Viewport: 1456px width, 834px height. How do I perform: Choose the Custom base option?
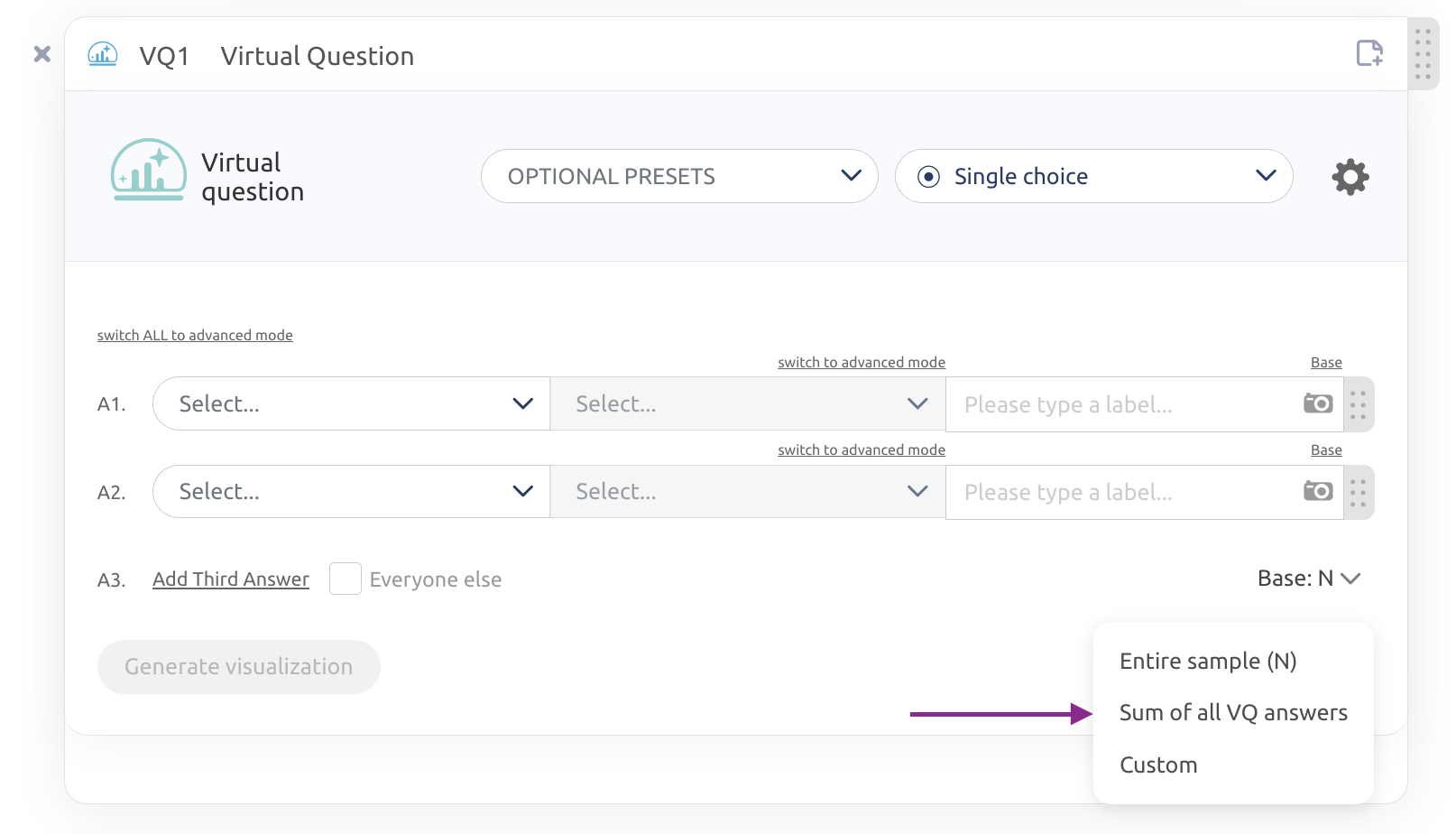coord(1158,765)
